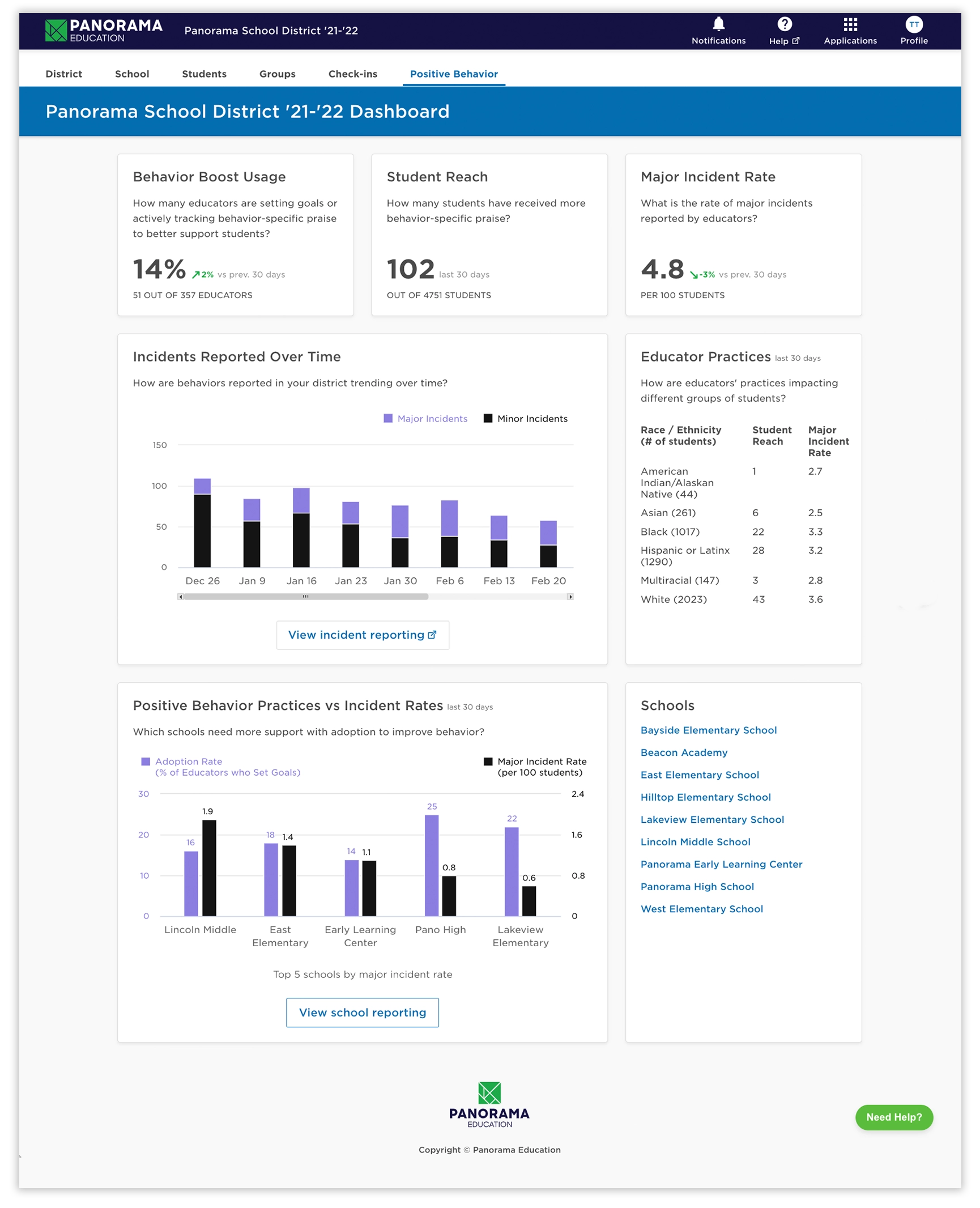The width and height of the screenshot is (980, 1208).
Task: Switch to the Check-ins tab
Action: tap(352, 74)
